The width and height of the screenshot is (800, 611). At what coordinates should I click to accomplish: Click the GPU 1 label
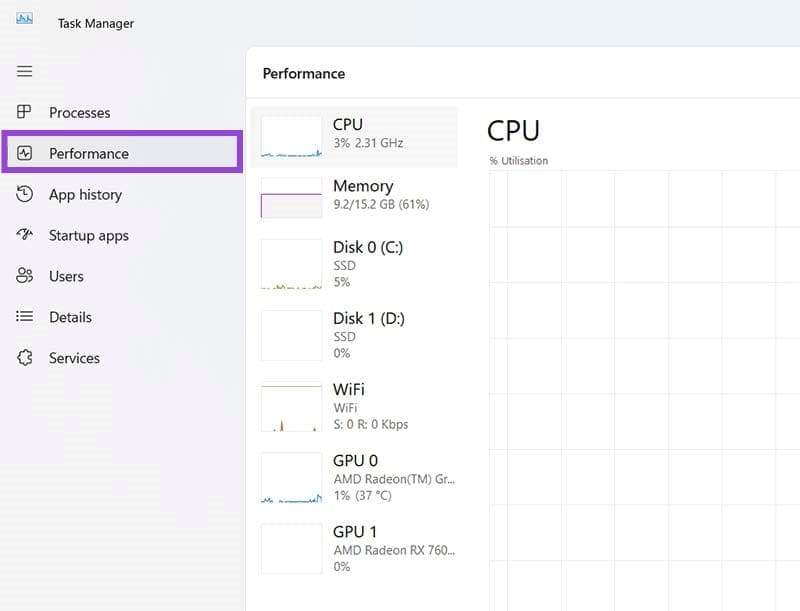tap(355, 532)
